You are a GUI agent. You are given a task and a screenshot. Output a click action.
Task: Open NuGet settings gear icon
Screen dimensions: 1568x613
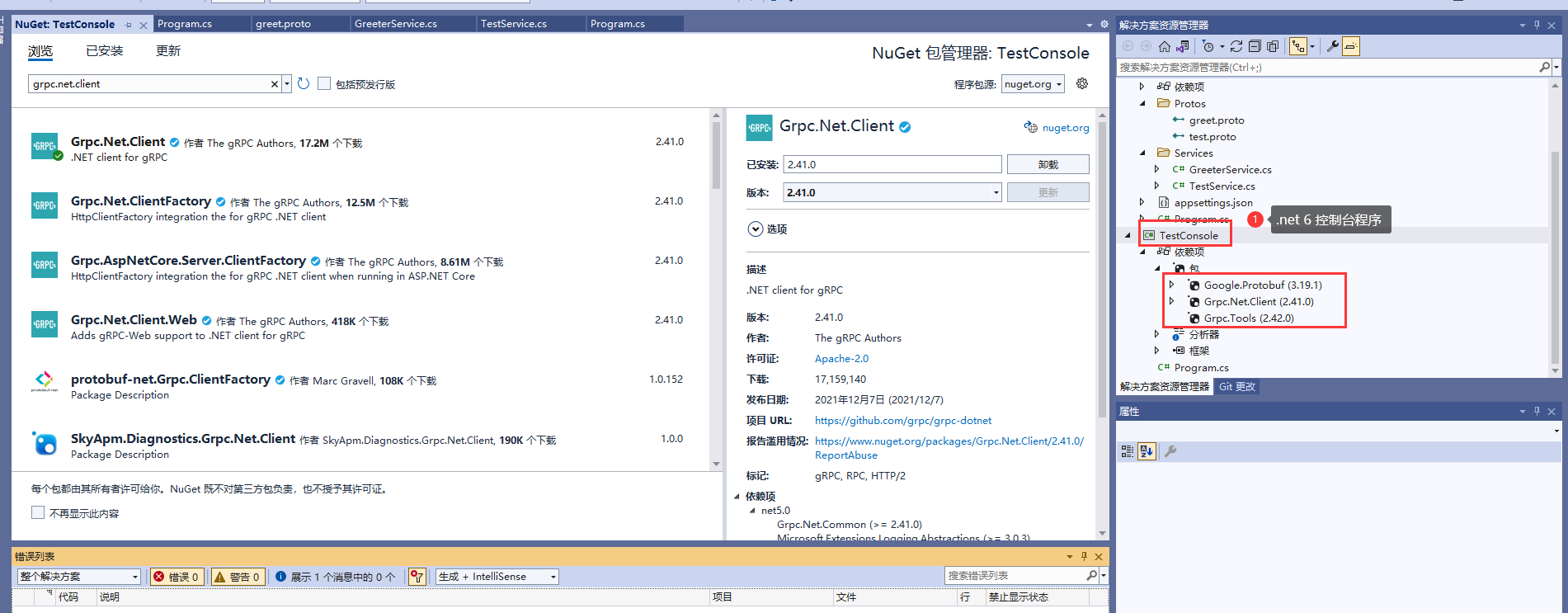(1082, 83)
